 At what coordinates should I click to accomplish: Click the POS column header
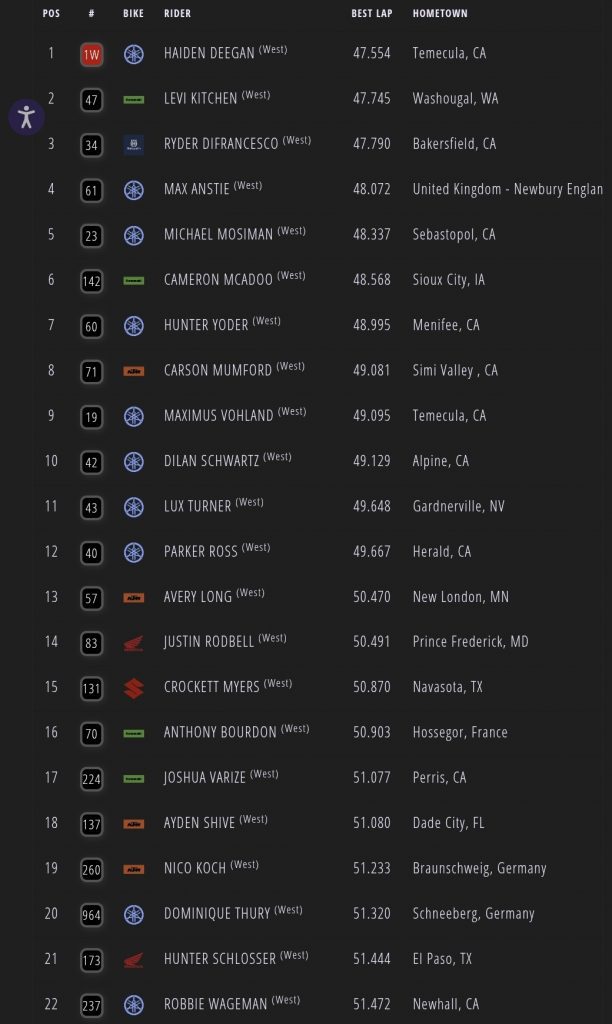51,14
